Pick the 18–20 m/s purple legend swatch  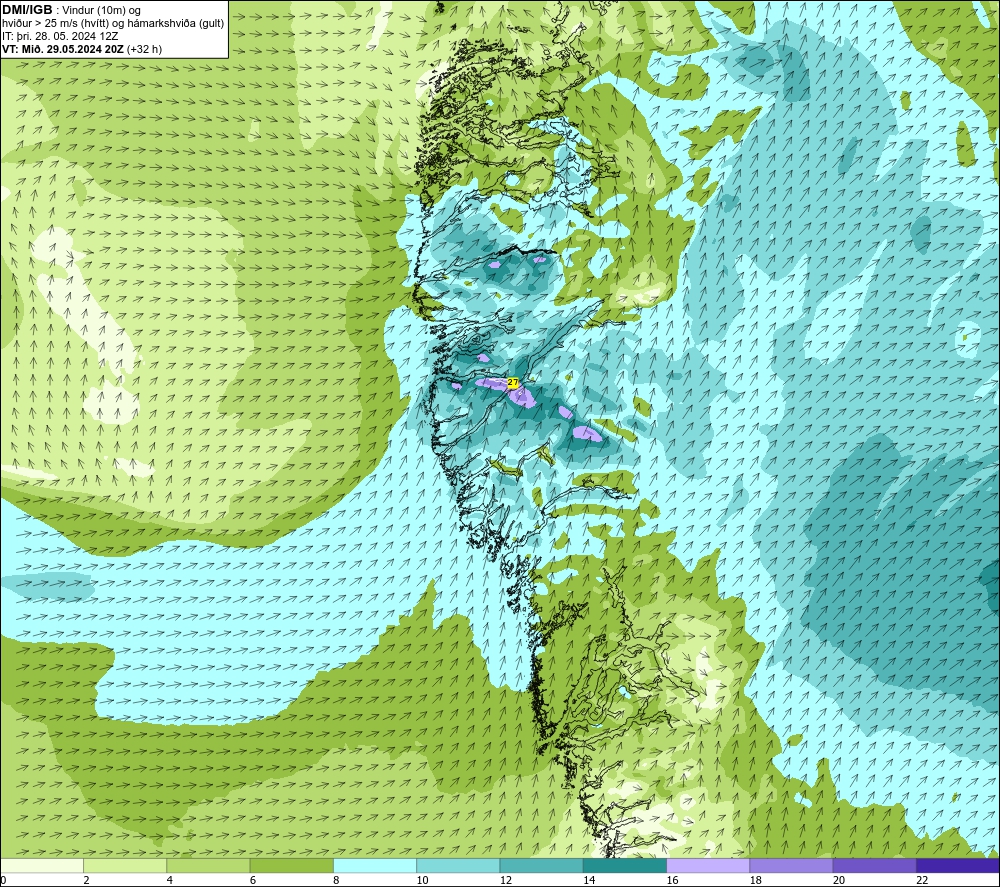(x=791, y=866)
